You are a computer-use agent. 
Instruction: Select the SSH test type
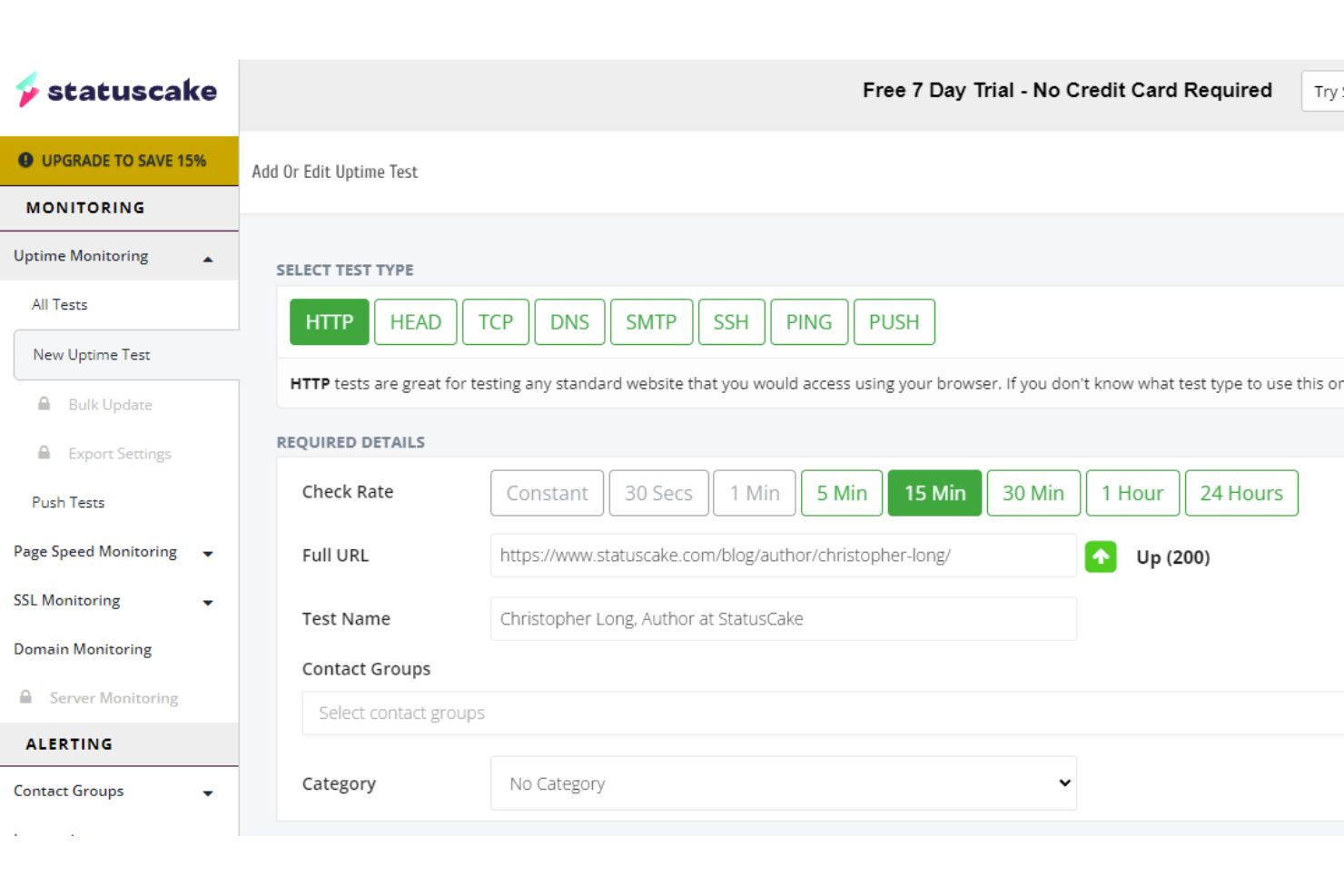click(x=731, y=322)
